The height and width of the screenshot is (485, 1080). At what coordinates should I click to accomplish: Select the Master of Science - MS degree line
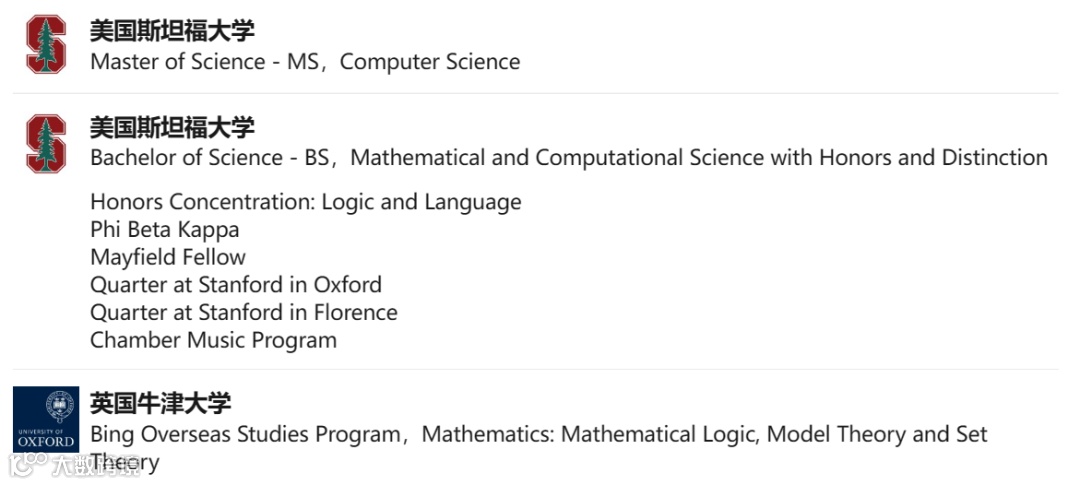[305, 61]
